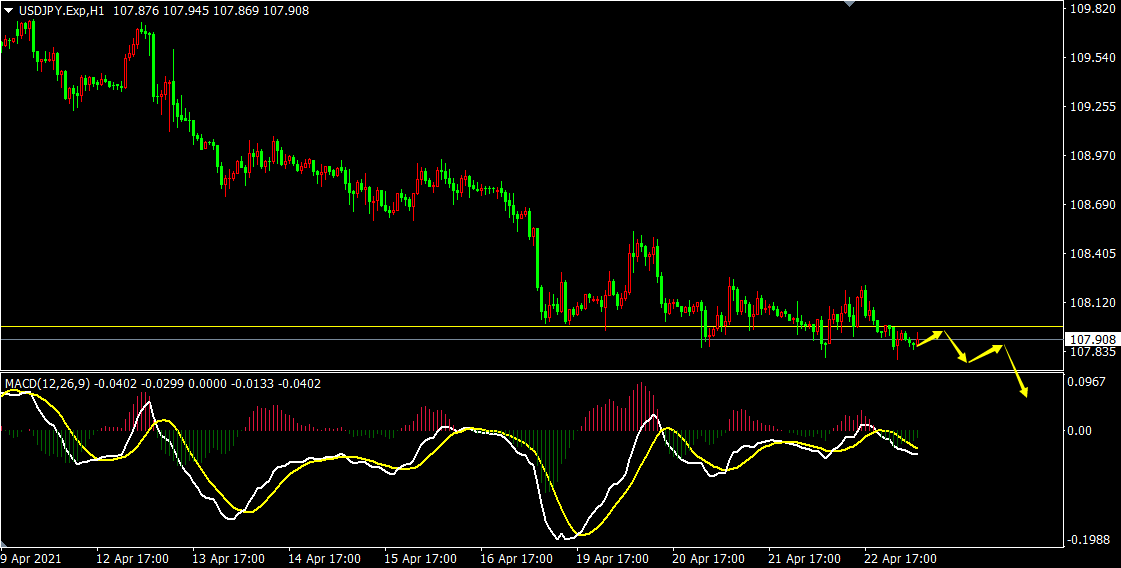
Task: Click the USDJPY.Exp,H1 chart title text
Action: click(x=62, y=10)
